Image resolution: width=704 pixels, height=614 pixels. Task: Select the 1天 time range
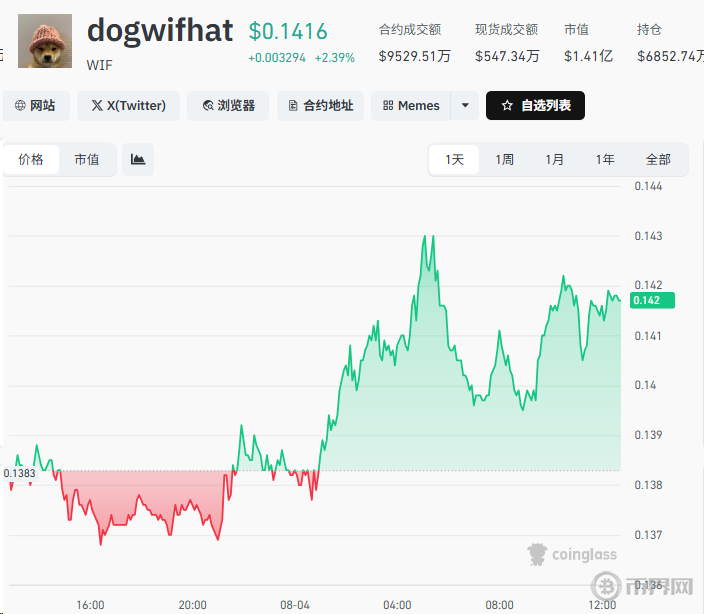pyautogui.click(x=454, y=159)
